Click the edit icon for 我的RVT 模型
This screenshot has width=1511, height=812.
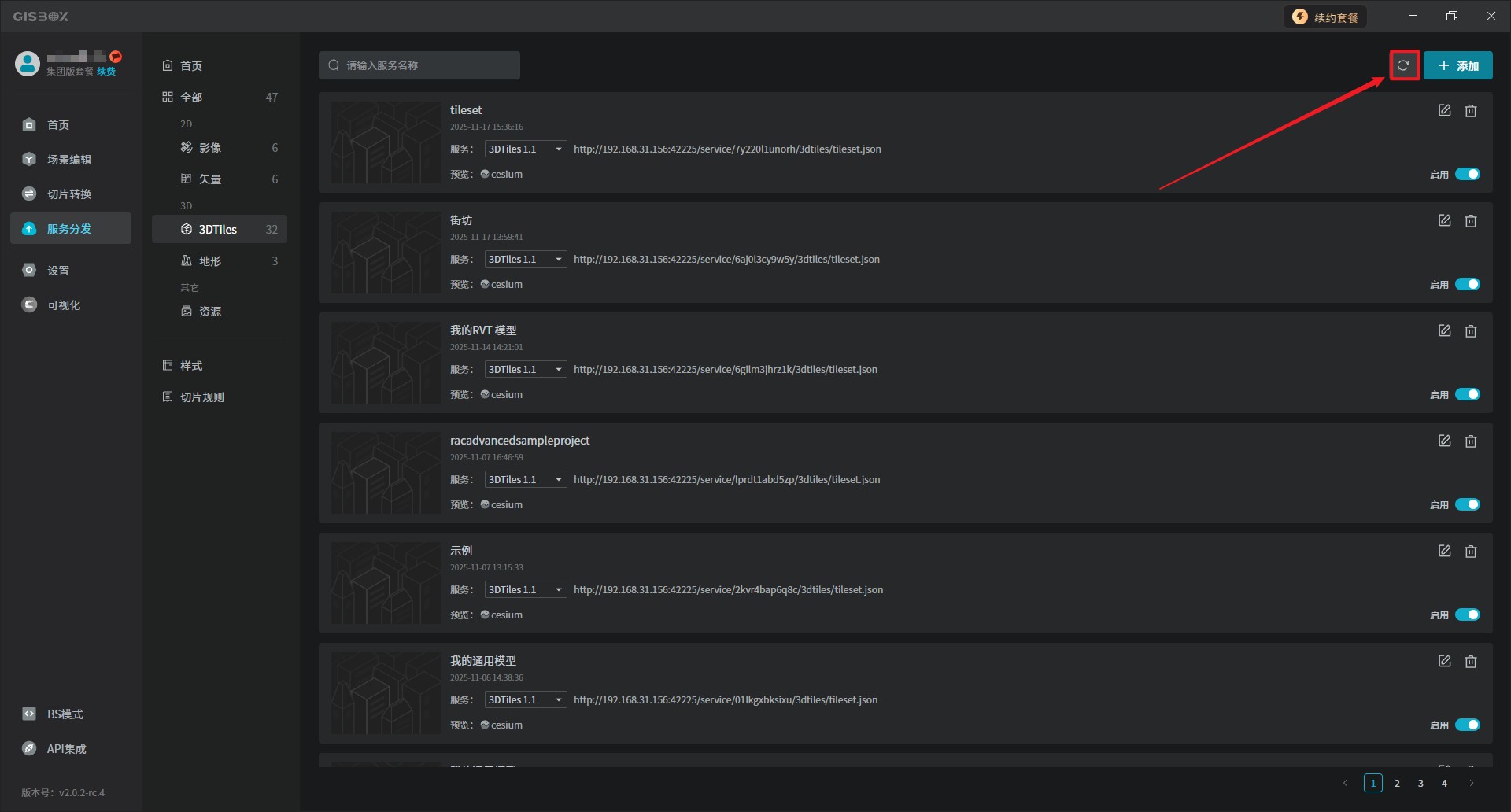click(1444, 331)
